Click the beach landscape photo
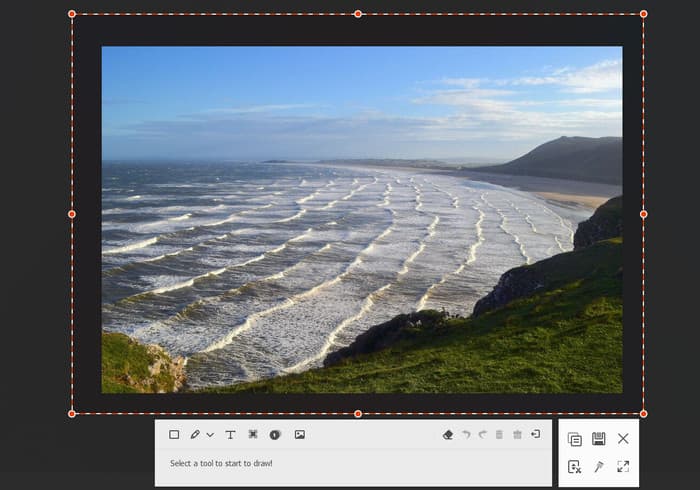 [x=362, y=220]
